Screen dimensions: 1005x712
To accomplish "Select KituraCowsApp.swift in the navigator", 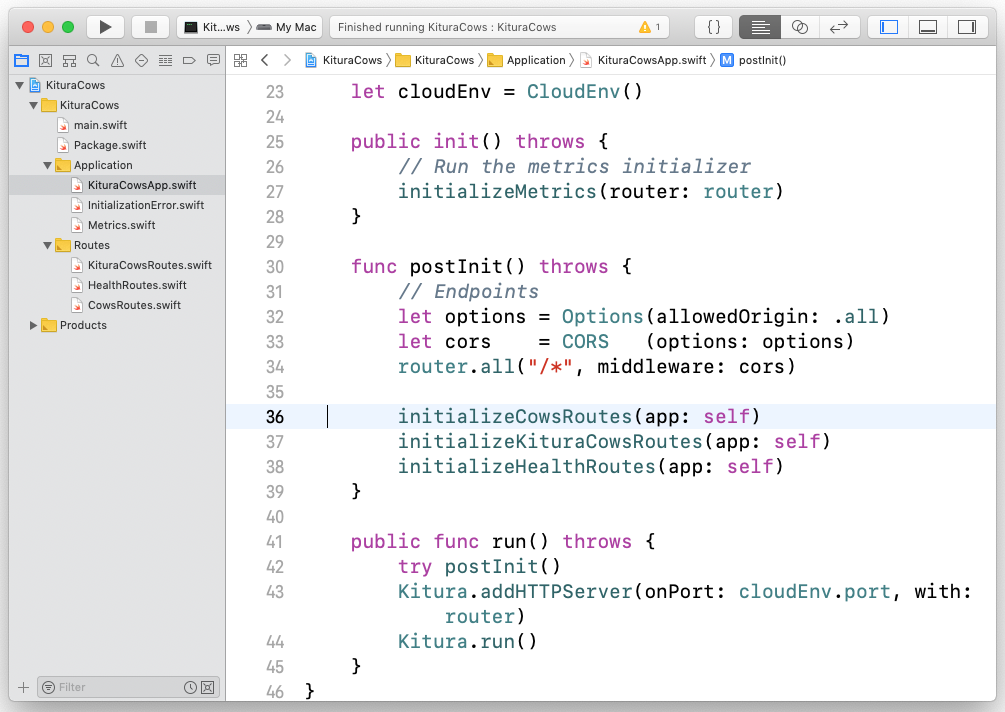I will tap(117, 185).
